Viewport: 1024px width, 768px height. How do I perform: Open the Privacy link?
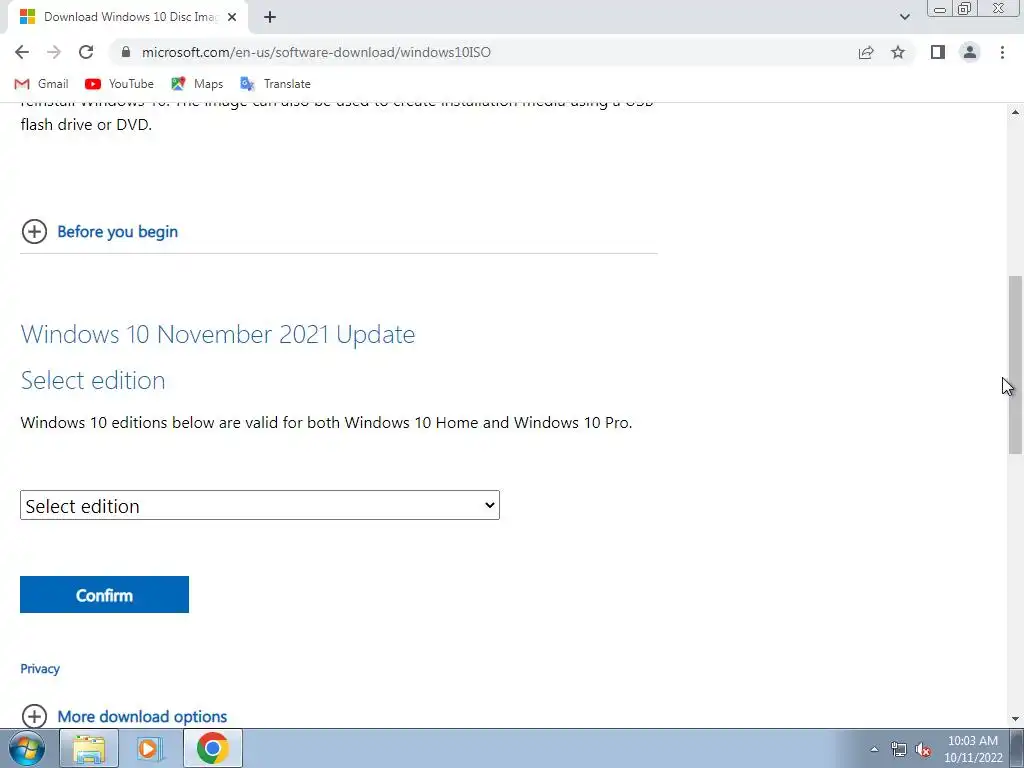(40, 669)
